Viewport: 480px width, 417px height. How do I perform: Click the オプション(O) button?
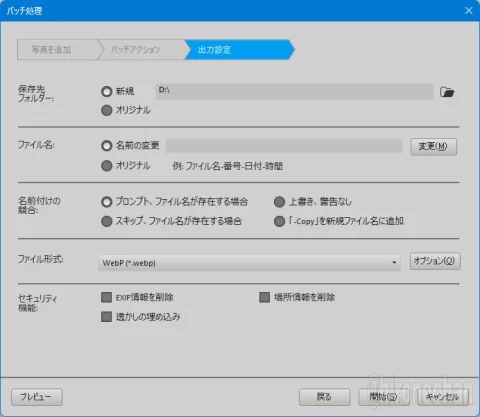pos(435,261)
